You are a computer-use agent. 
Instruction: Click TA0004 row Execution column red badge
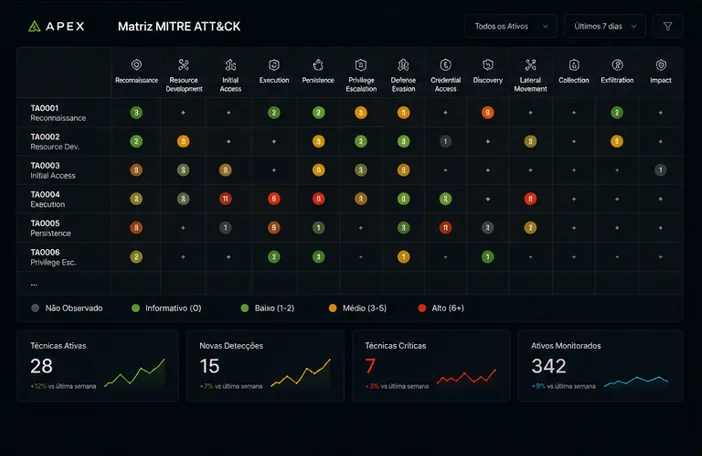(274, 199)
